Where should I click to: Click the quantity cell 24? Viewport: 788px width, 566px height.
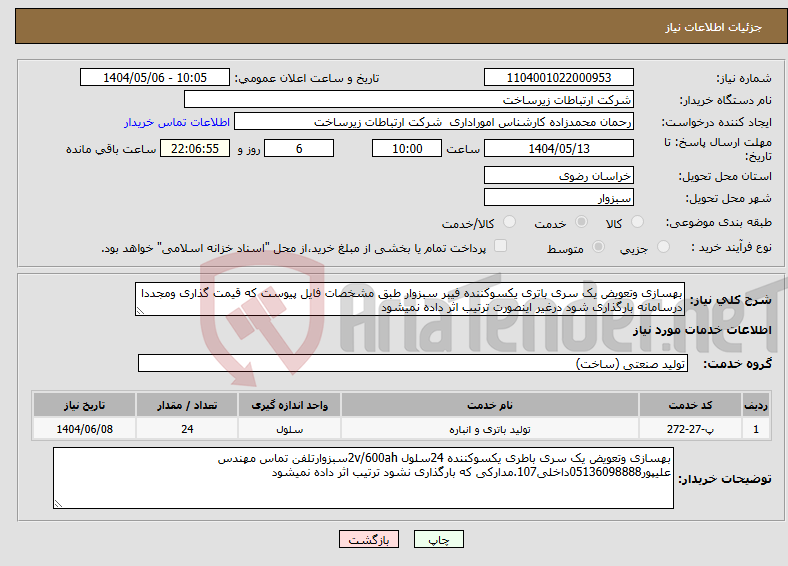(x=187, y=429)
